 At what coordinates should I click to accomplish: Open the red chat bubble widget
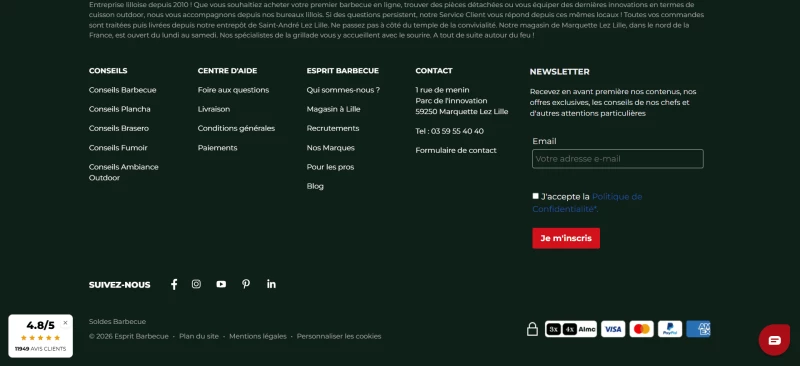click(774, 340)
